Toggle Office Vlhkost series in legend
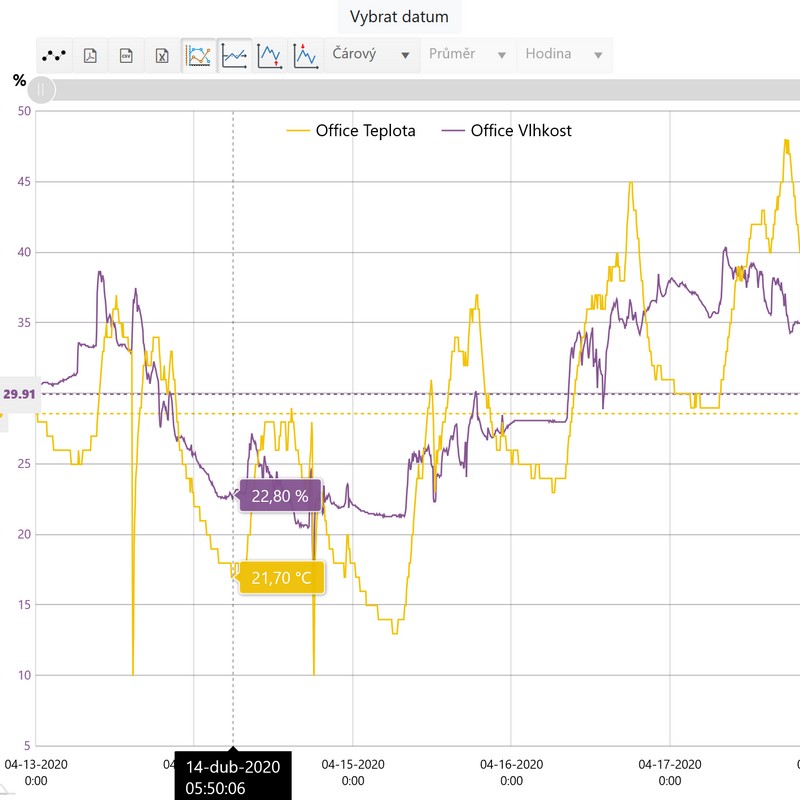 click(508, 130)
